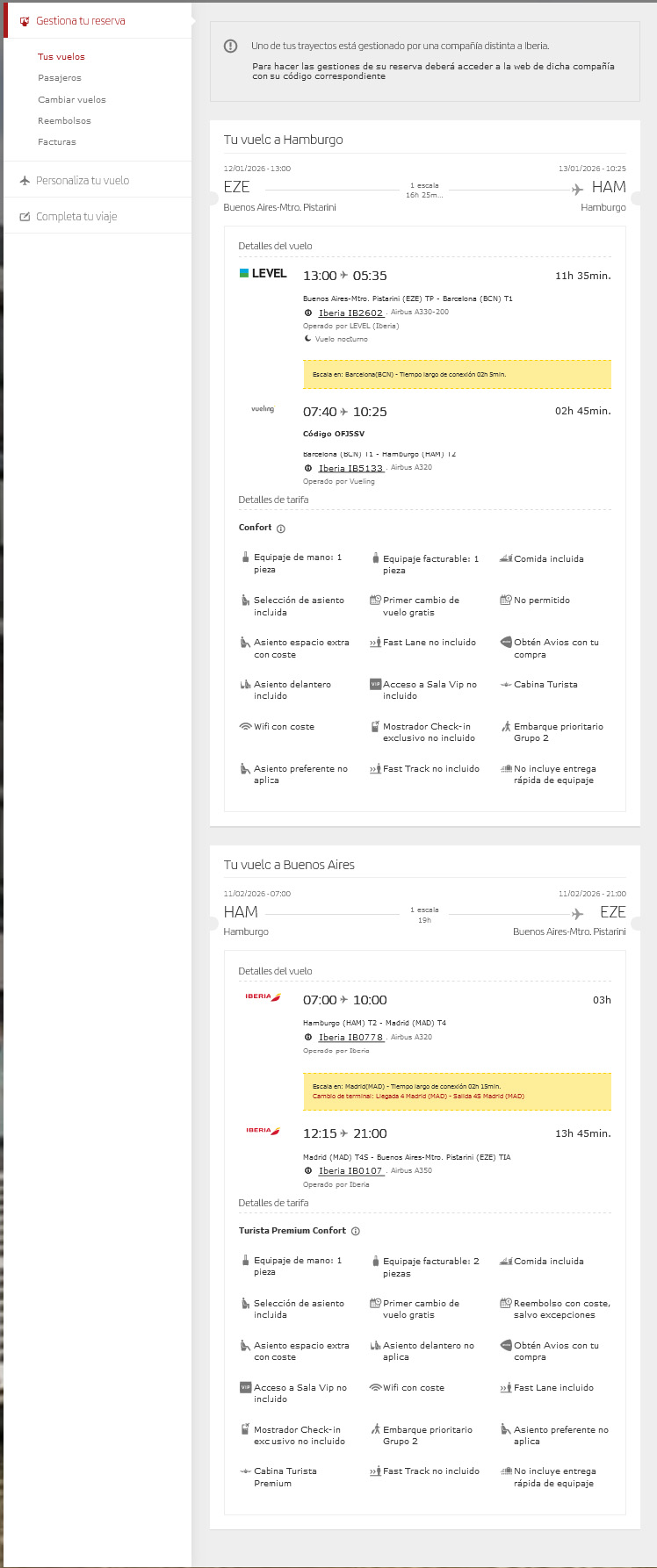Click the Vueling airline logo
This screenshot has height=1568, width=657.
(263, 409)
